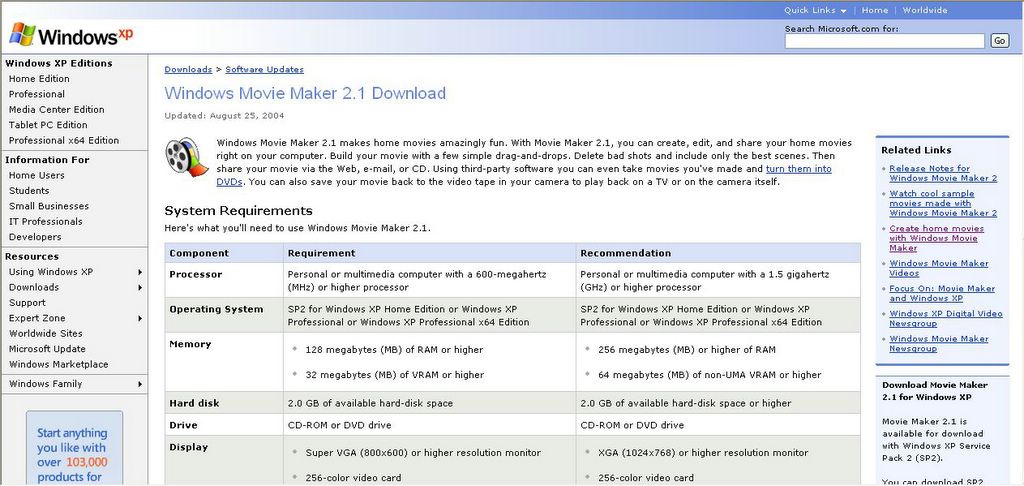Click the Windows XP logo
The height and width of the screenshot is (486, 1024).
click(x=70, y=35)
